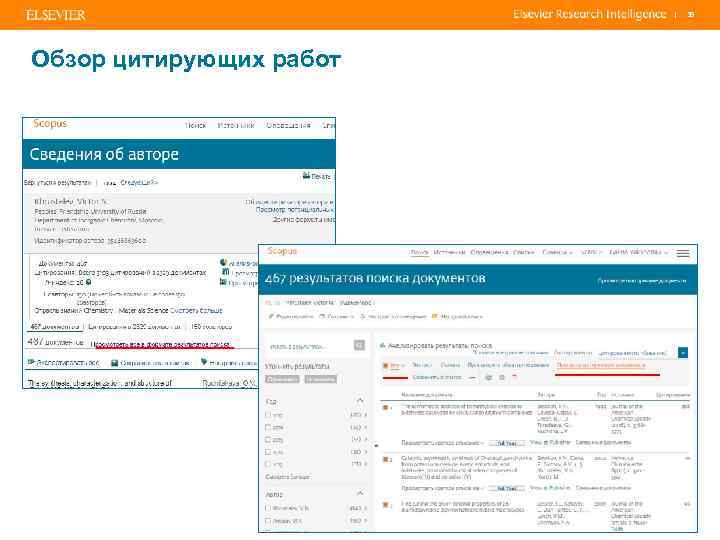Open the Sources menu in author details window
The height and width of the screenshot is (540, 720).
[x=236, y=125]
